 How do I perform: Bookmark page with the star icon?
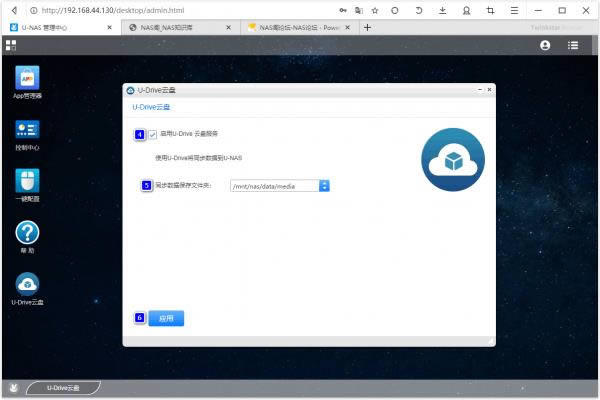(375, 10)
